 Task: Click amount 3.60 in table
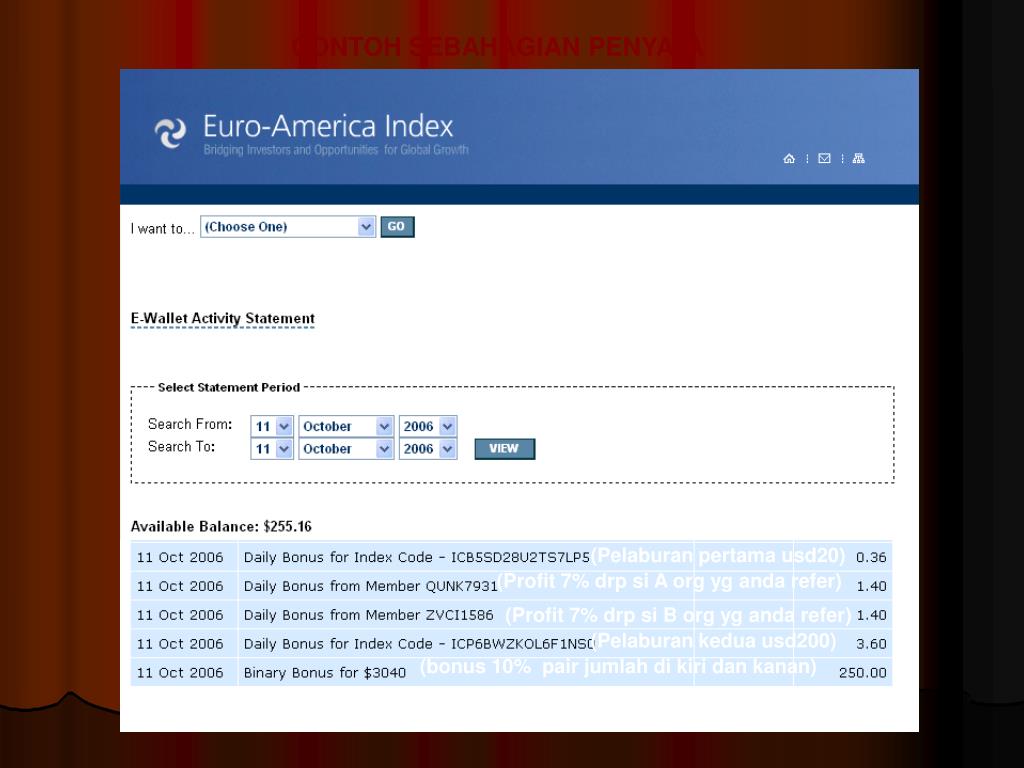(871, 644)
